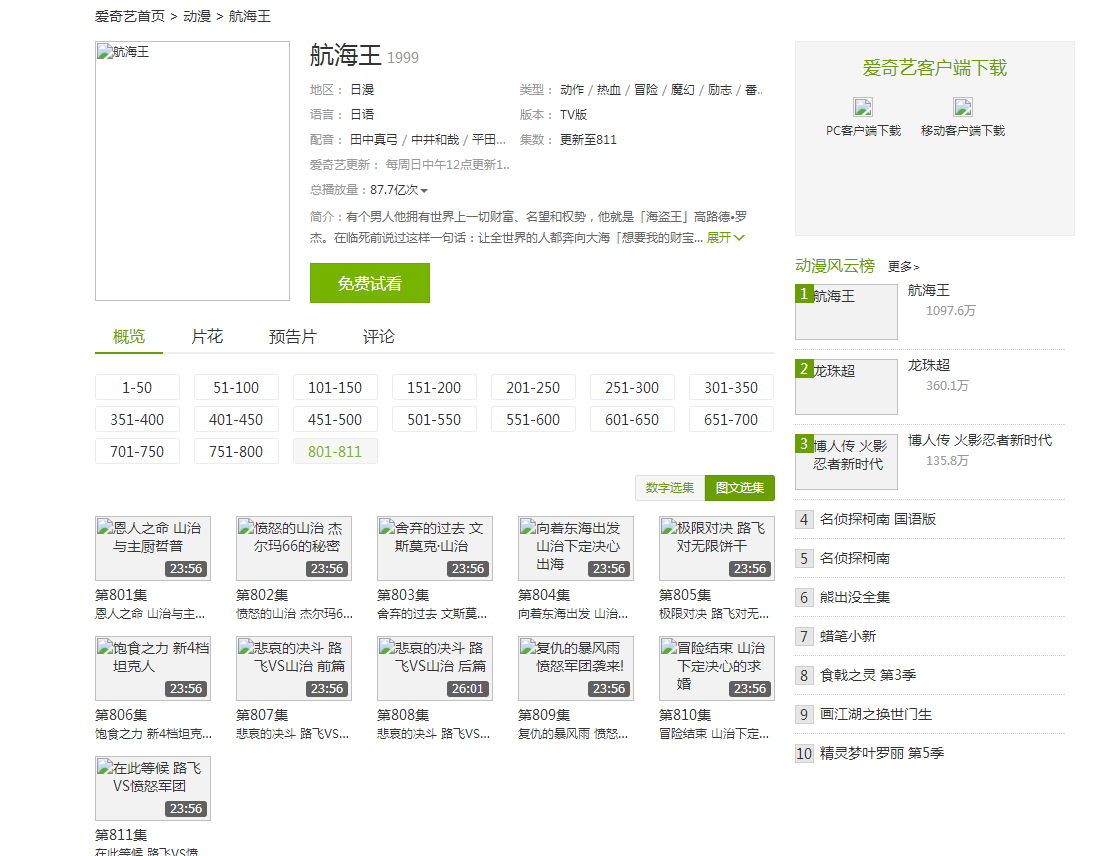Expand the 总播放量 87.7亿次 dropdown arrow

[x=424, y=191]
